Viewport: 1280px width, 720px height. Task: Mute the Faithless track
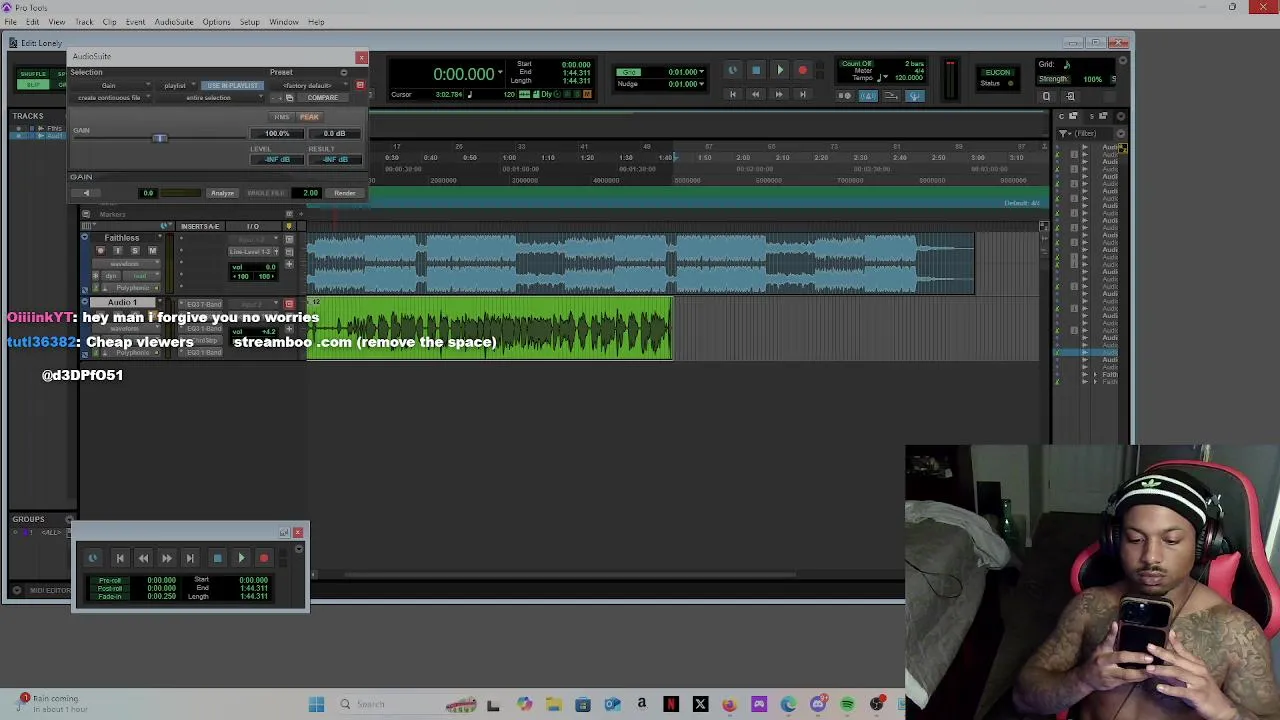pos(152,251)
